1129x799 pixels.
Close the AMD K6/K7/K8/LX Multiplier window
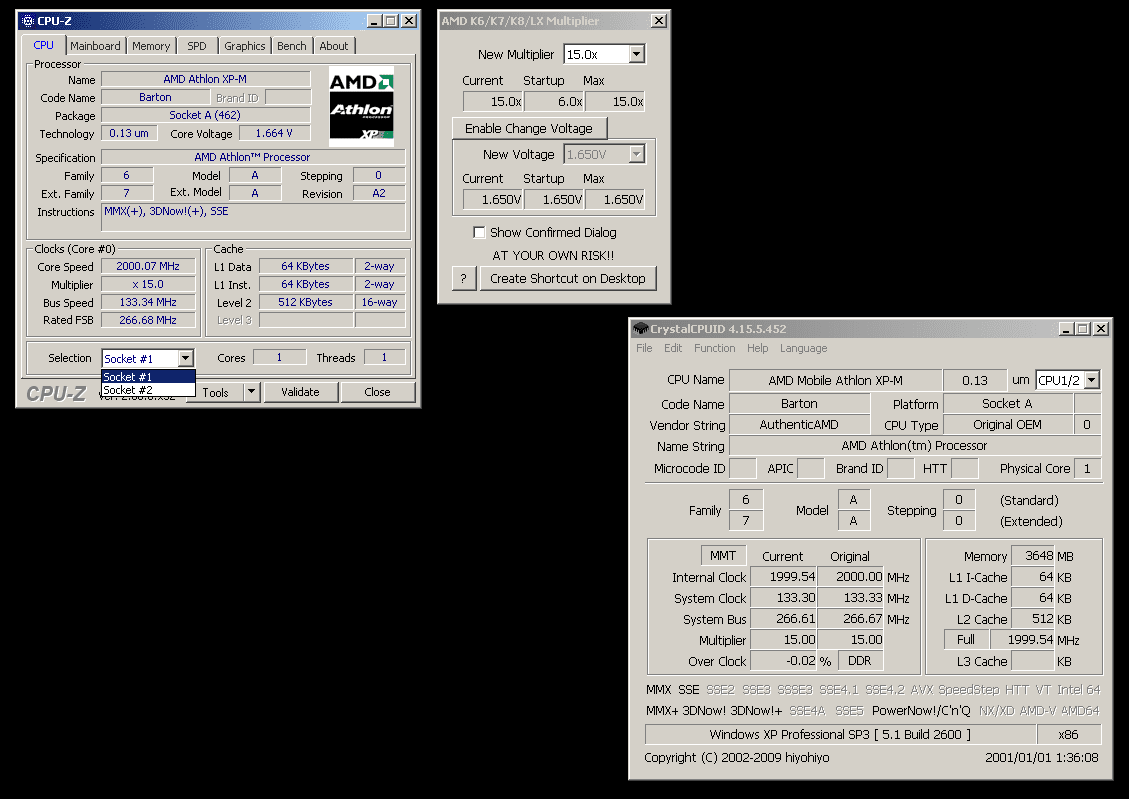(658, 21)
